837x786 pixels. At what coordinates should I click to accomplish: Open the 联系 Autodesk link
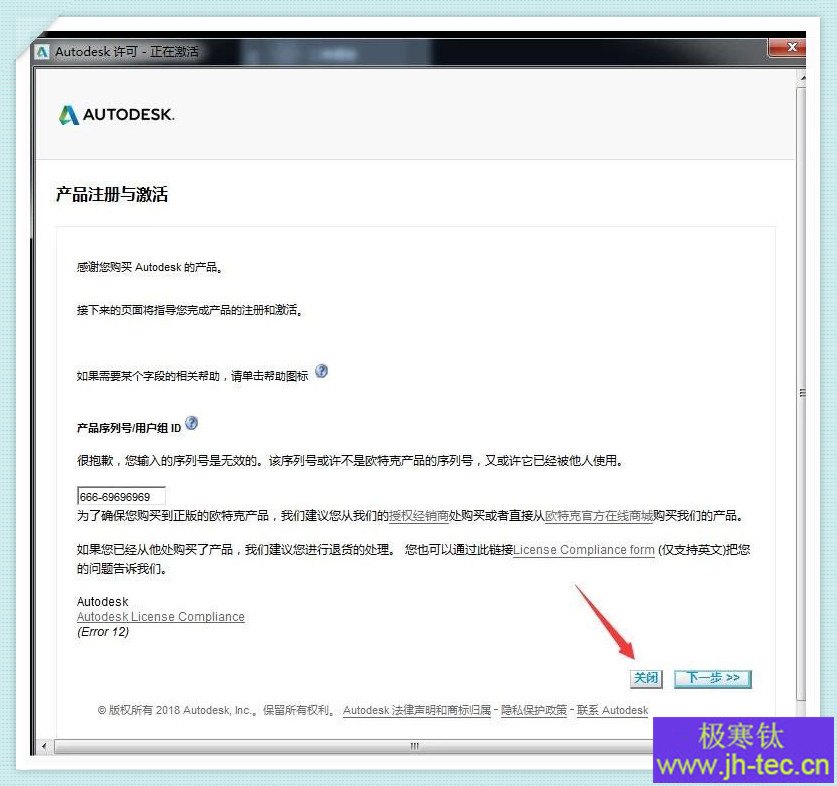point(612,710)
